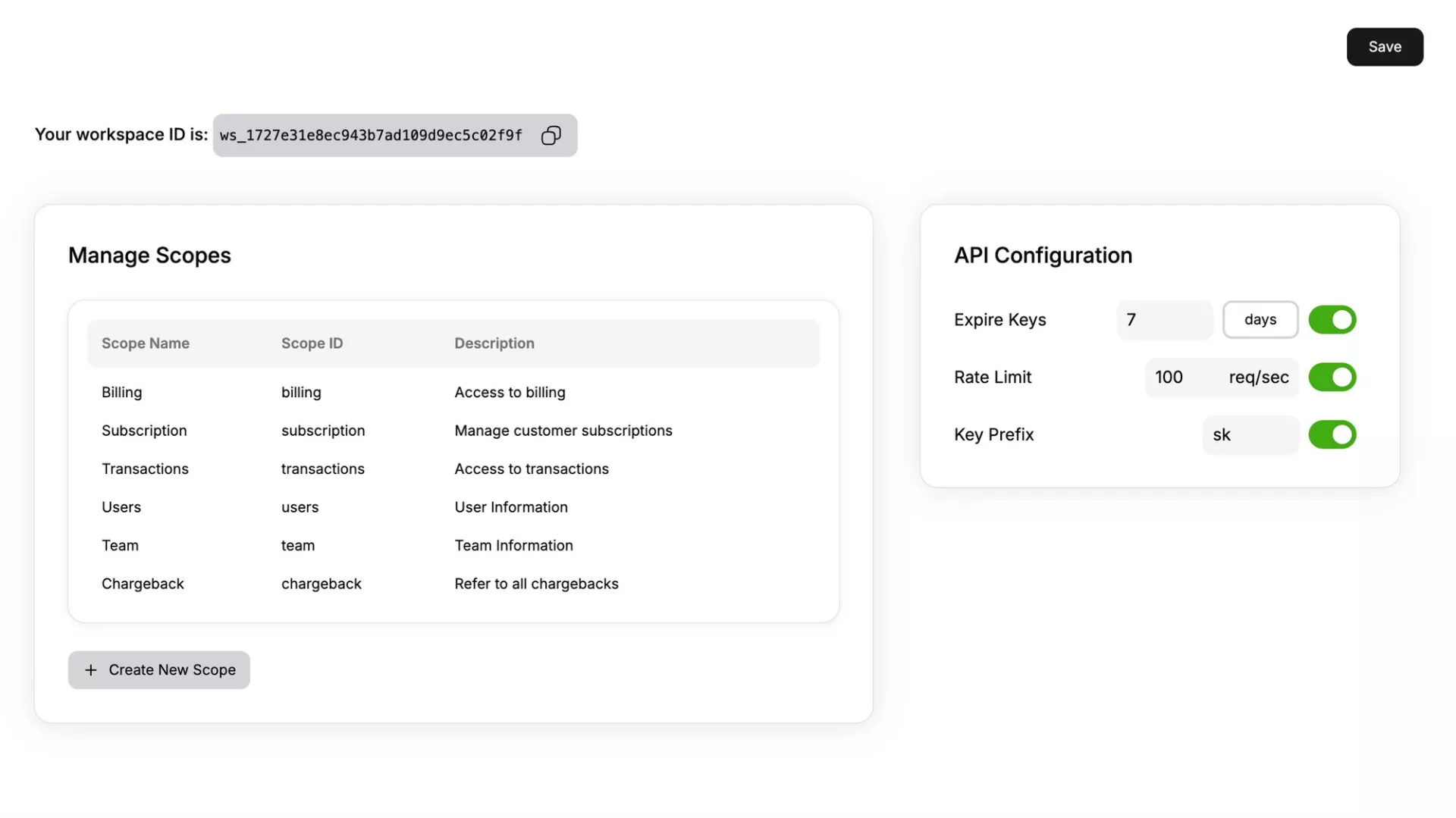
Task: Select the Users scope row
Action: coord(453,507)
